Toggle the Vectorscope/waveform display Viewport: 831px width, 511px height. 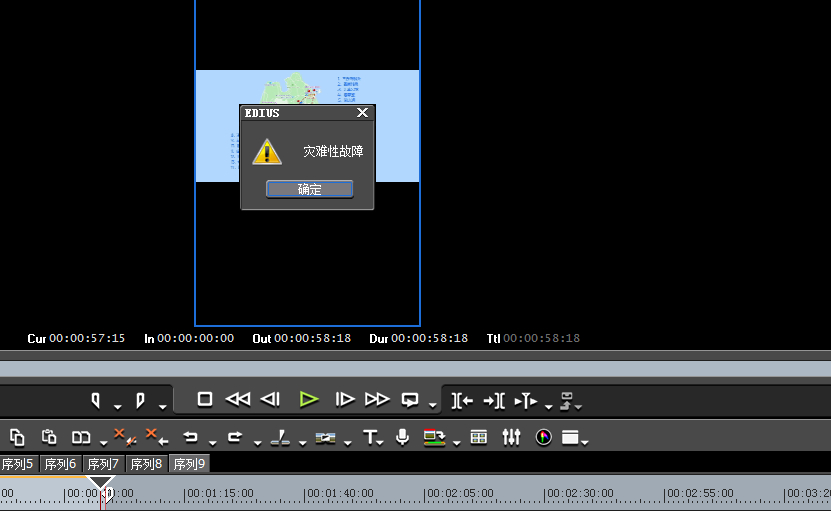[543, 437]
